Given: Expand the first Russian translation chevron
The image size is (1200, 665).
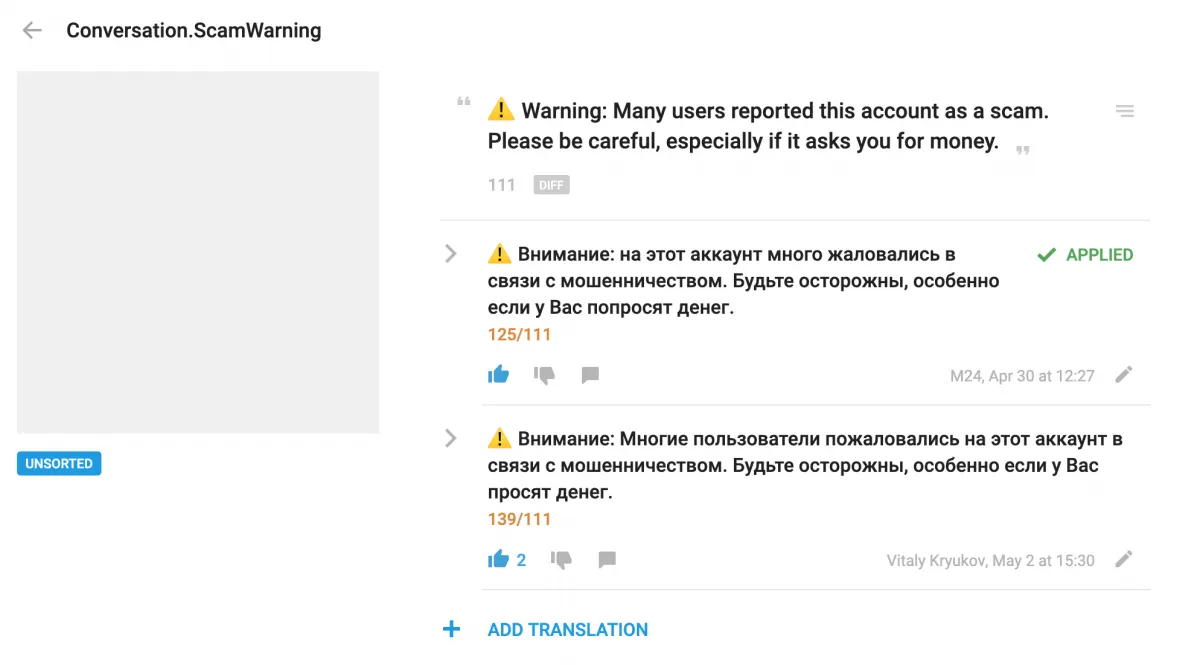Looking at the screenshot, I should (x=451, y=254).
